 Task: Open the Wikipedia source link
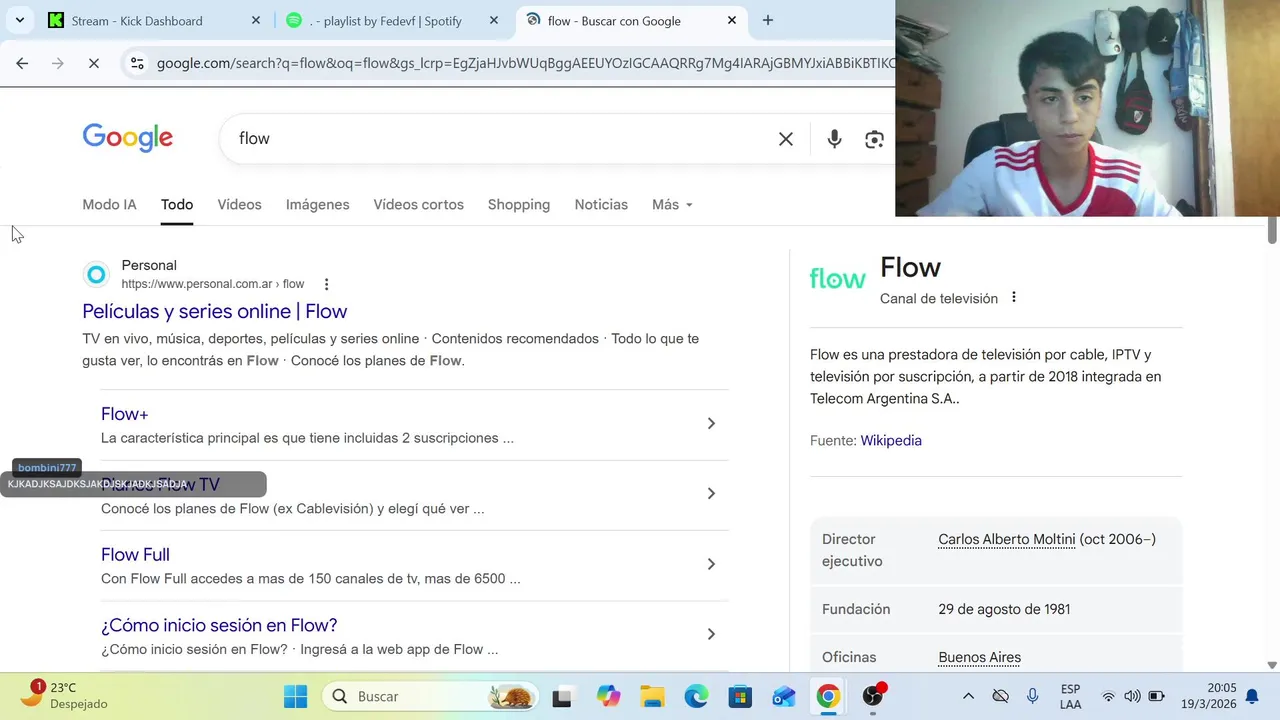click(x=891, y=440)
